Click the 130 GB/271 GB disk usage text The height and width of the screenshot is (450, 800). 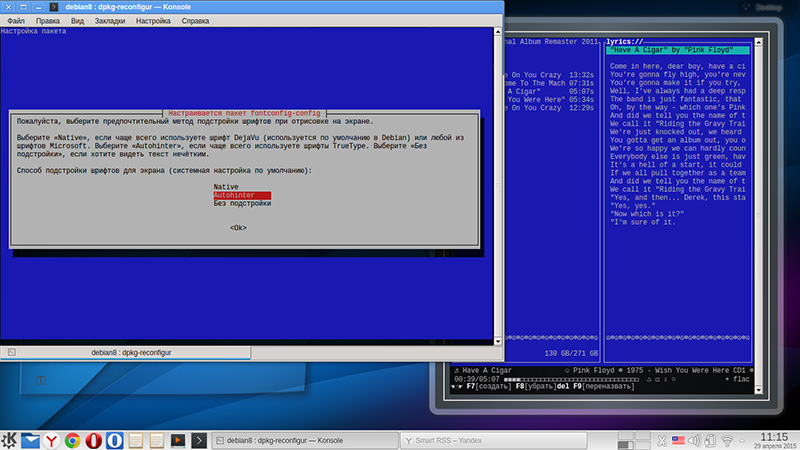pyautogui.click(x=571, y=353)
